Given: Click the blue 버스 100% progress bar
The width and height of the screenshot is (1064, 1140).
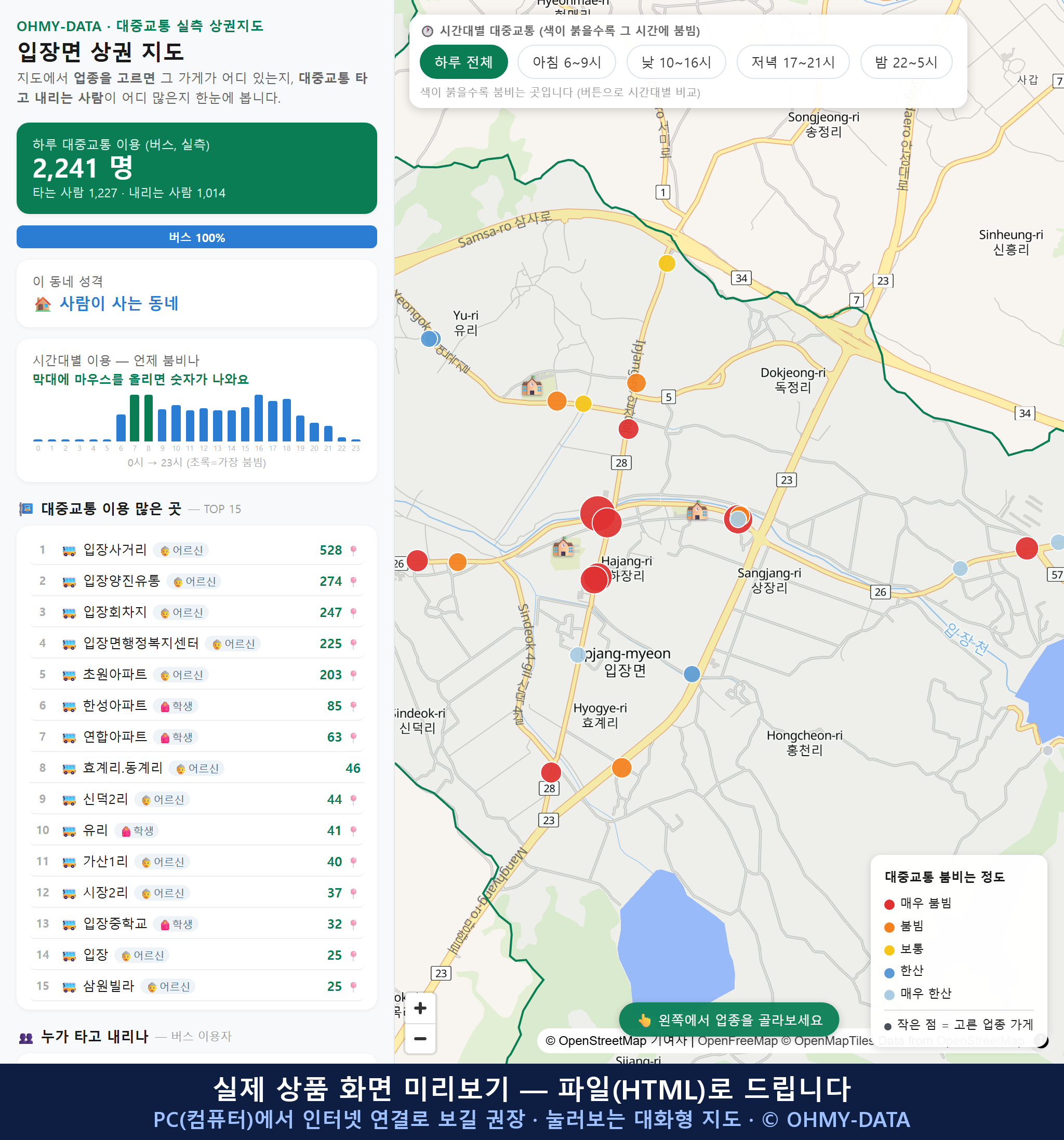Looking at the screenshot, I should (197, 237).
